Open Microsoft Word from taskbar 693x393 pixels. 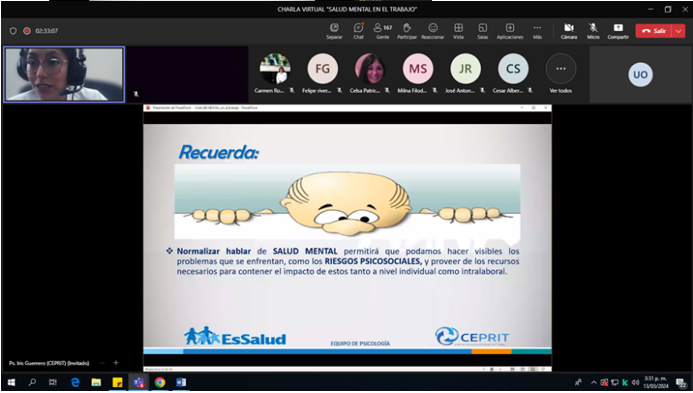[181, 382]
